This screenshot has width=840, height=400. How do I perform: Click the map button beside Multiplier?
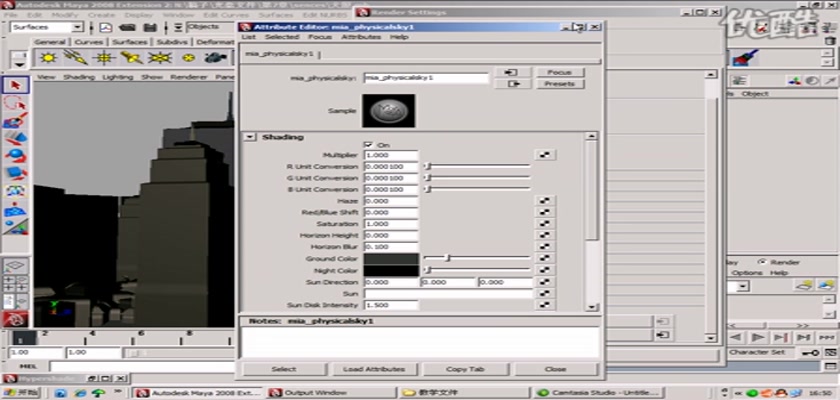point(544,155)
